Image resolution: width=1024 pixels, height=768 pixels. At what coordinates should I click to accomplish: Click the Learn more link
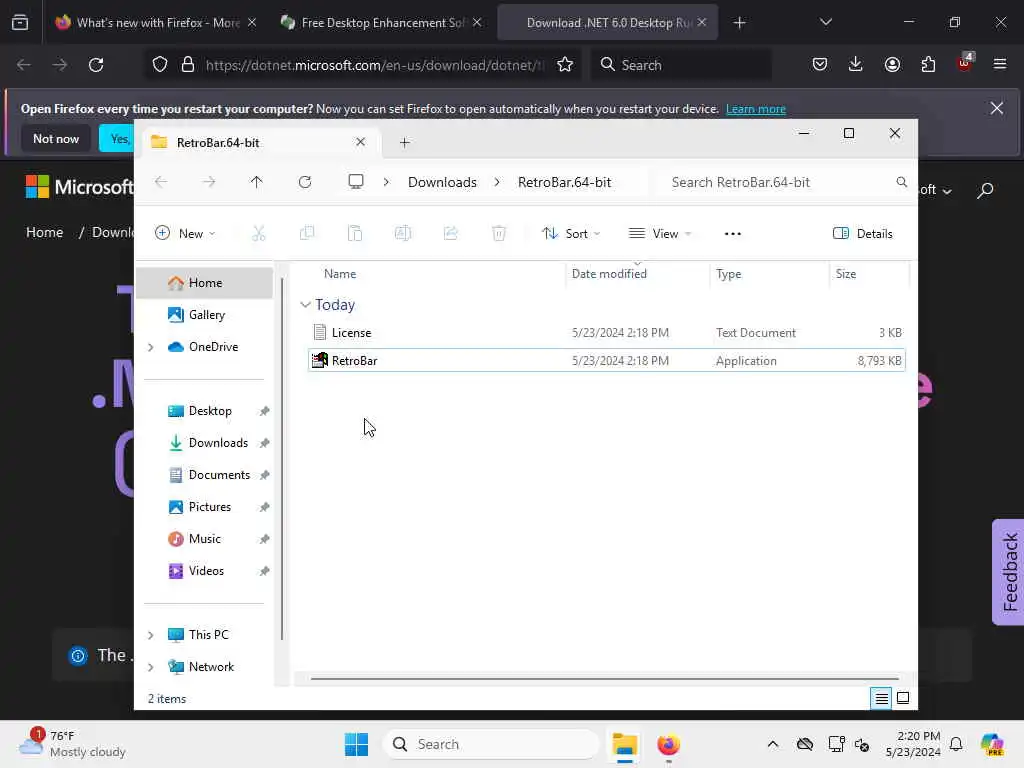click(756, 109)
